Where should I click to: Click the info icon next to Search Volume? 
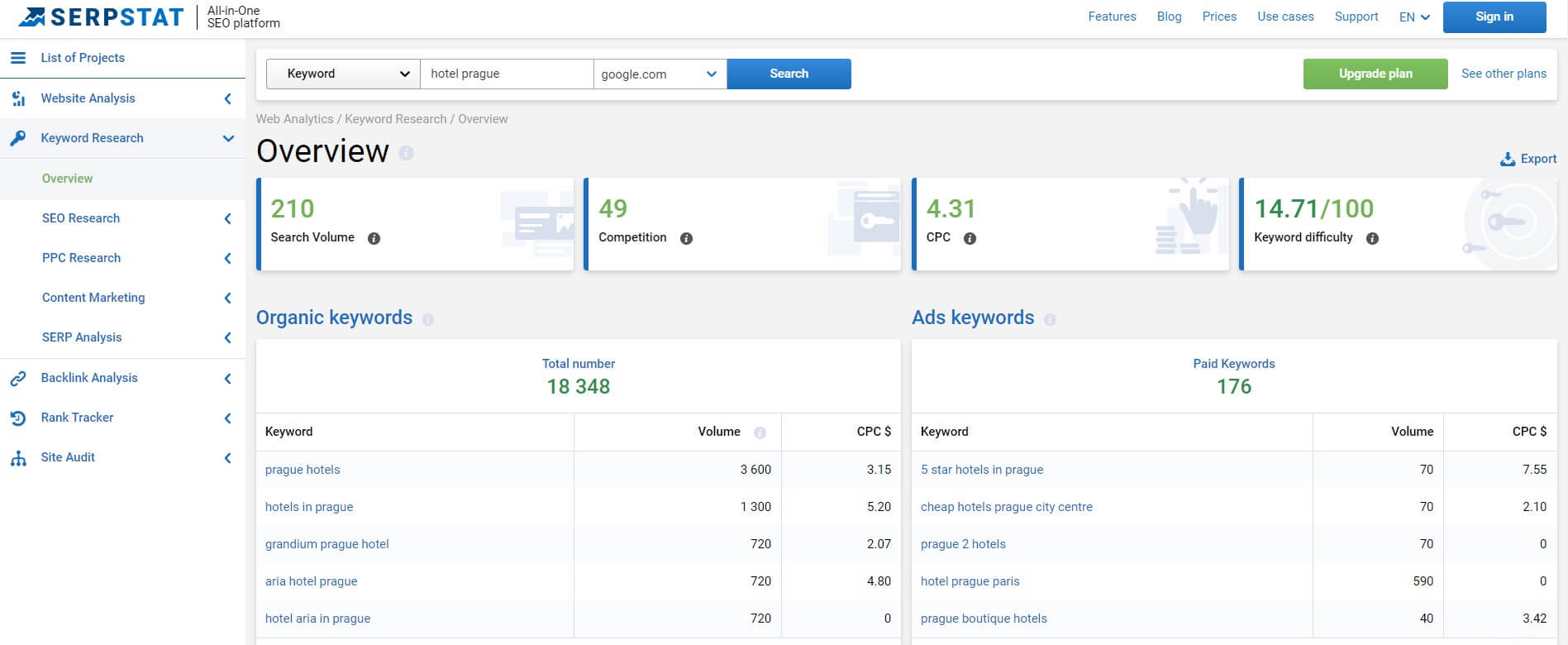374,238
